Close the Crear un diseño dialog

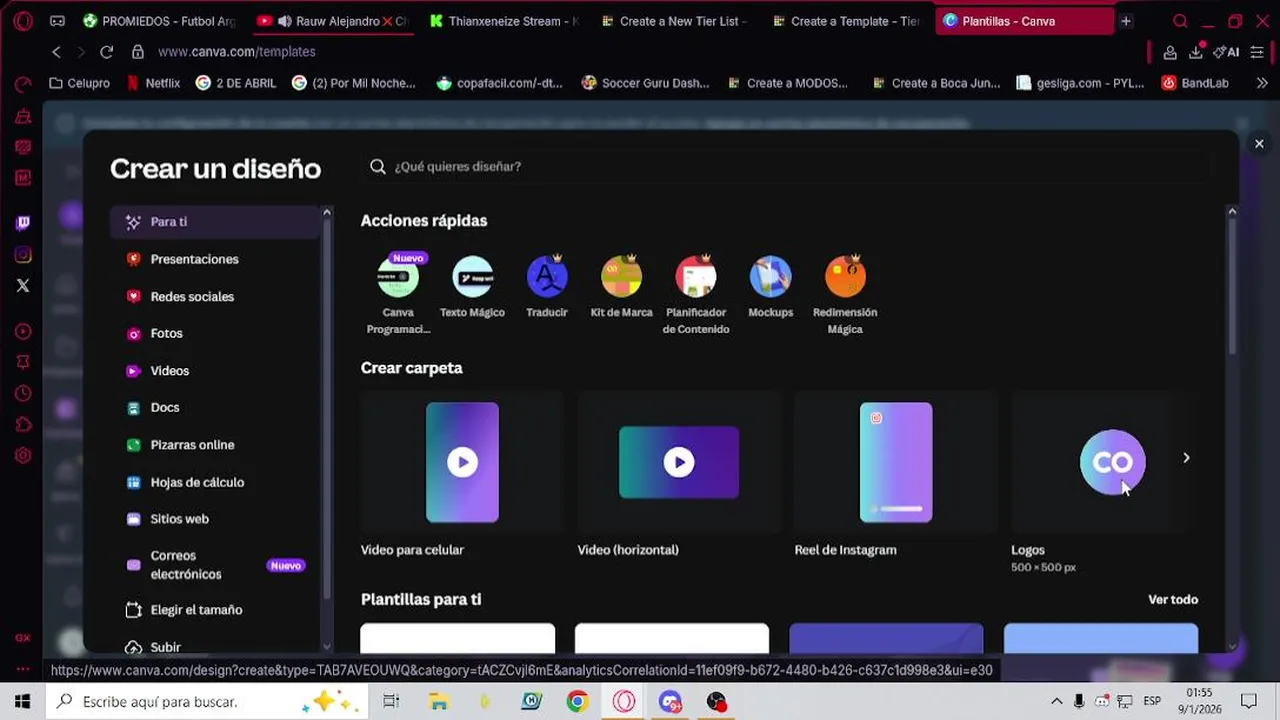pyautogui.click(x=1259, y=144)
